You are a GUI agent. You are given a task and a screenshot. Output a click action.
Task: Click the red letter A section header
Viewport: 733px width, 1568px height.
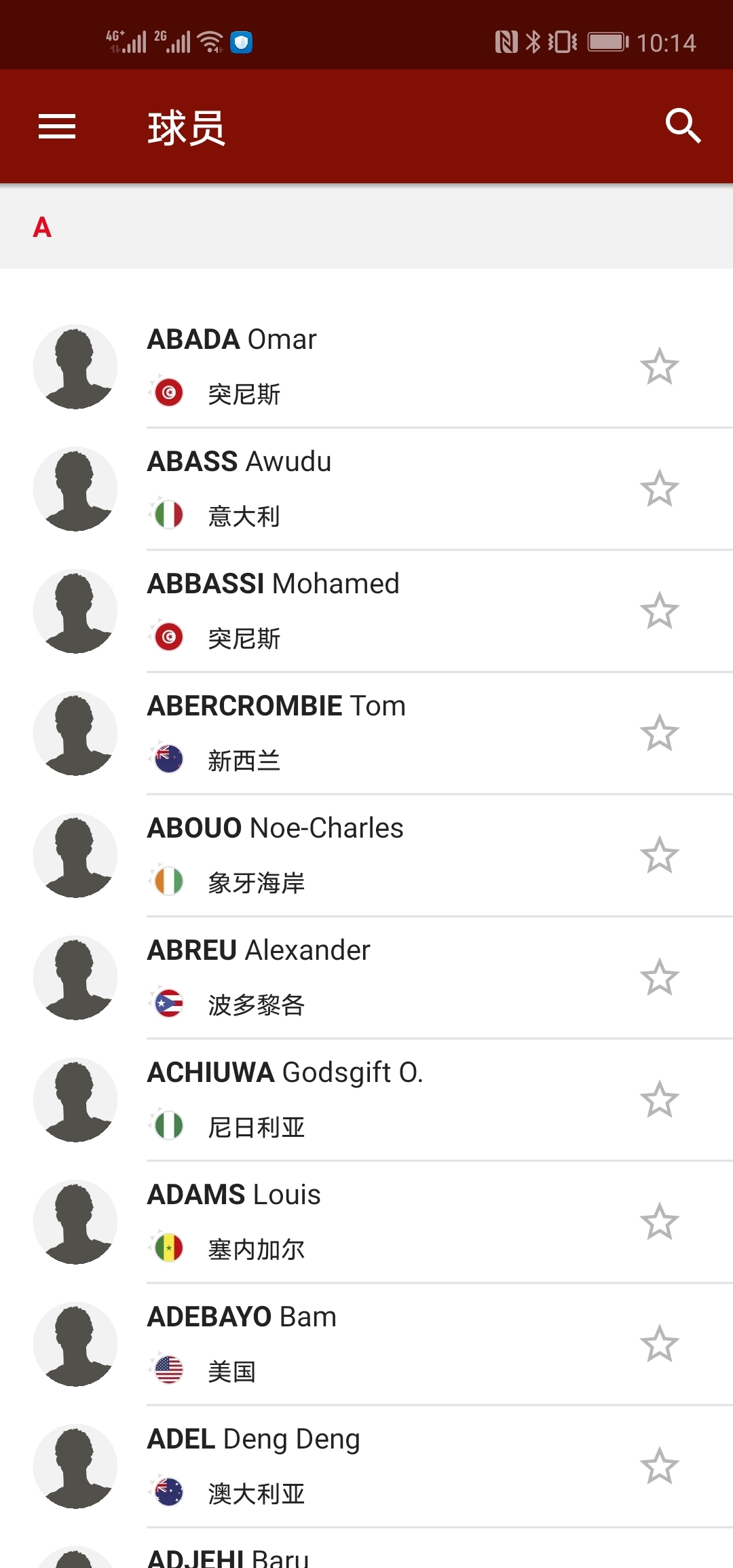click(42, 227)
